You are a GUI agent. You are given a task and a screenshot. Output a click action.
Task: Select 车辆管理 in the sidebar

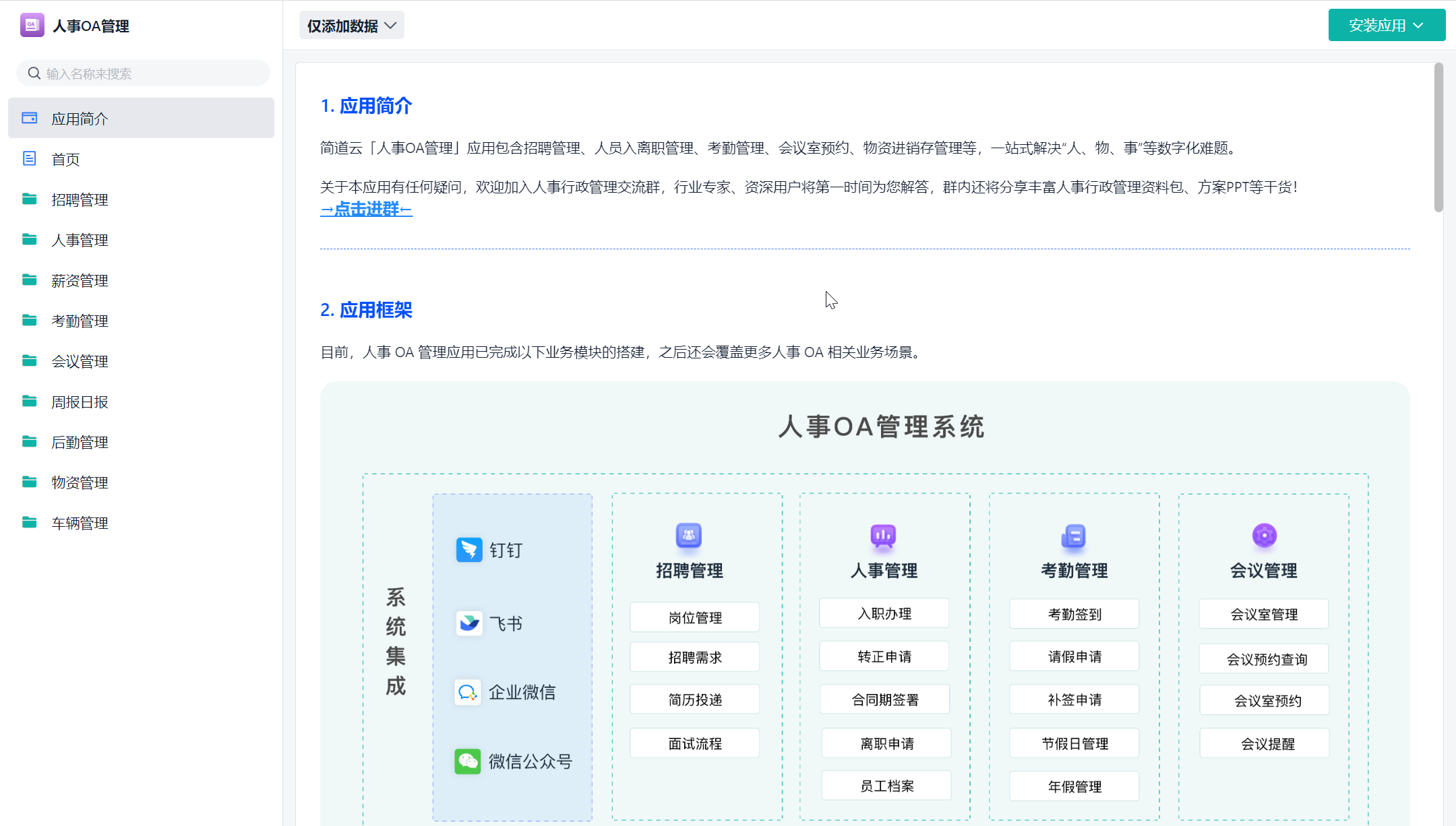tap(80, 523)
